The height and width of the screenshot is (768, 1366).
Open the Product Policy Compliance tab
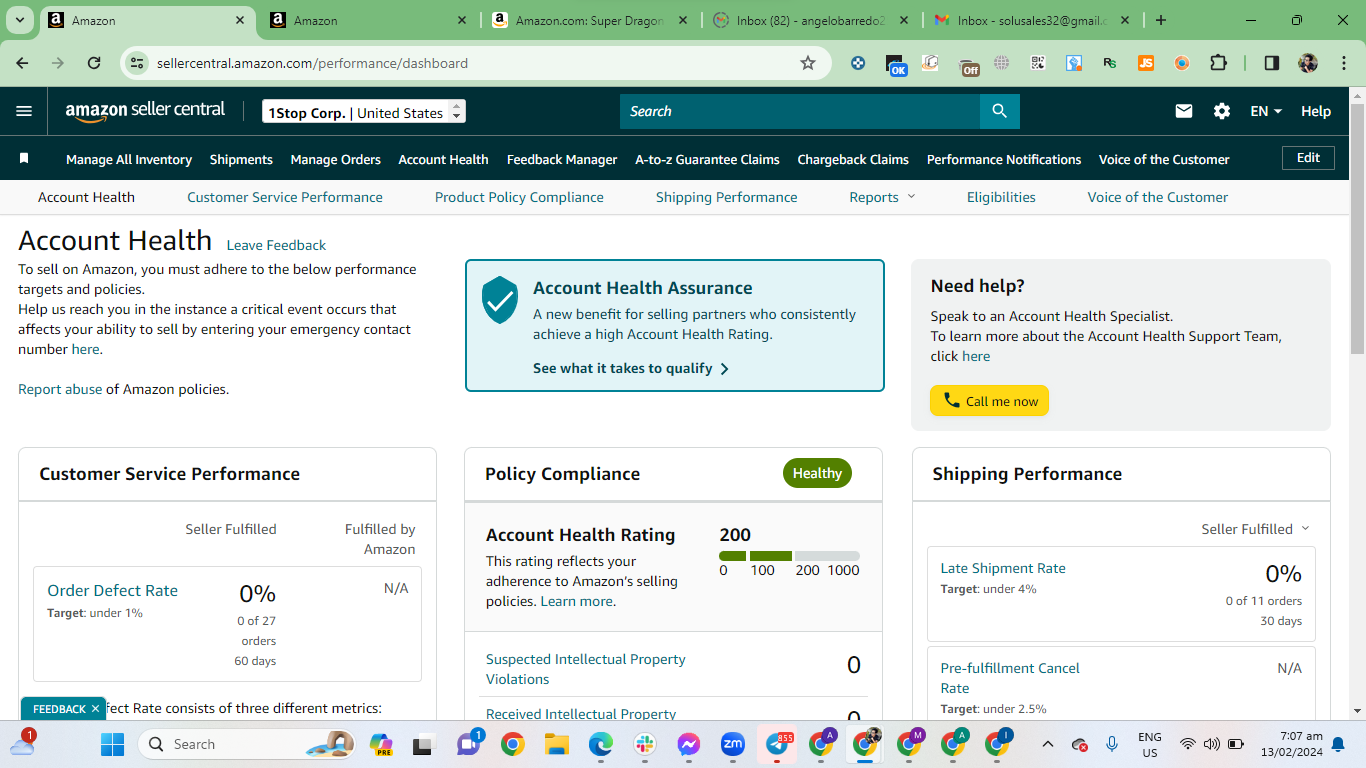(x=519, y=197)
